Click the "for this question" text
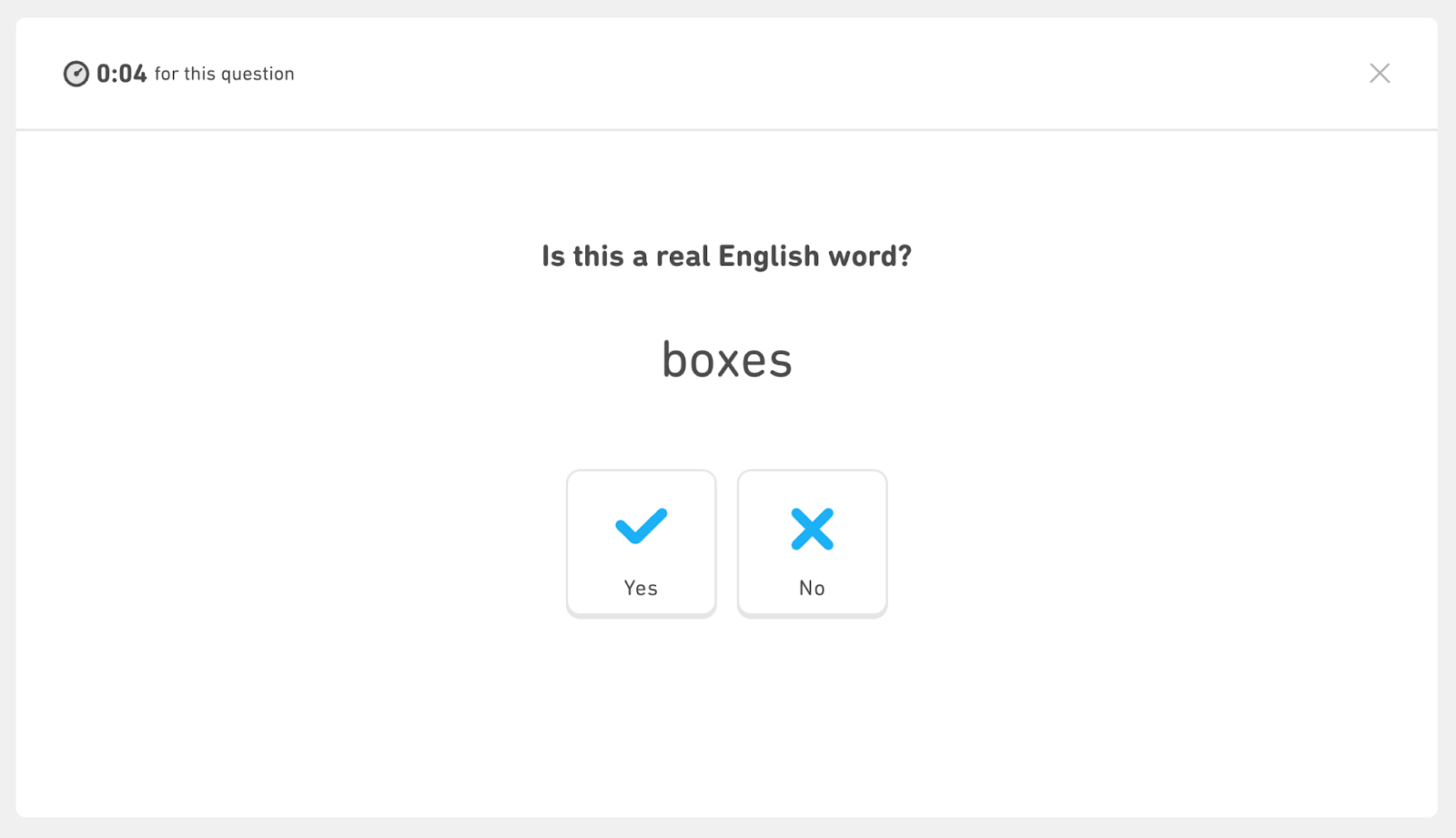This screenshot has height=838, width=1456. click(224, 74)
